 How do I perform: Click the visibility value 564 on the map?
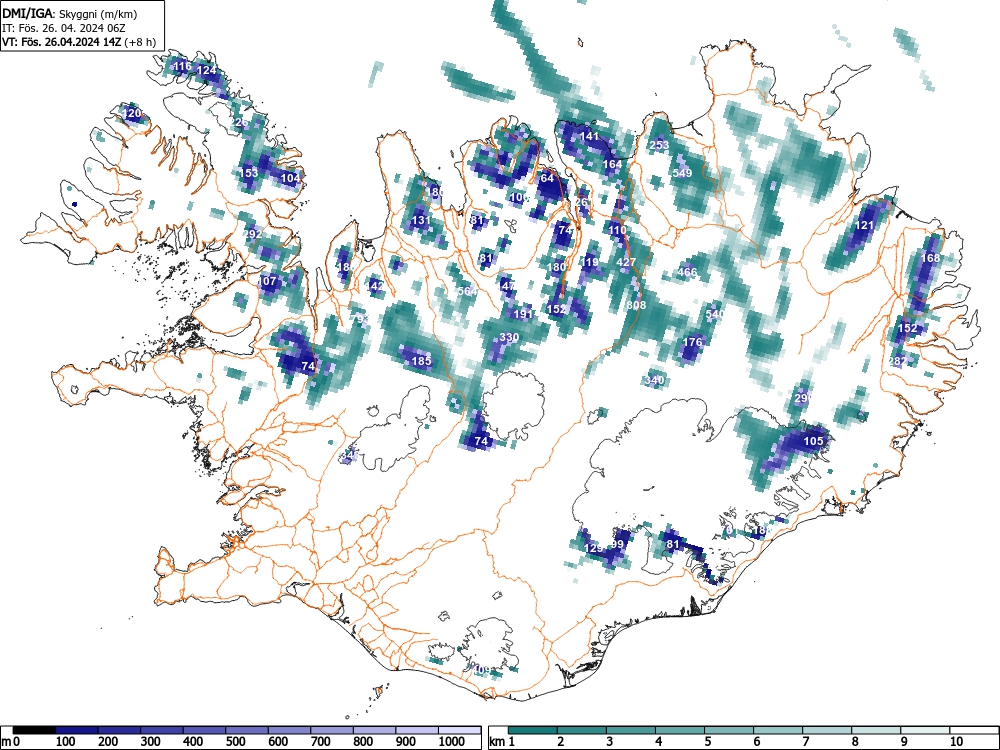[x=467, y=291]
